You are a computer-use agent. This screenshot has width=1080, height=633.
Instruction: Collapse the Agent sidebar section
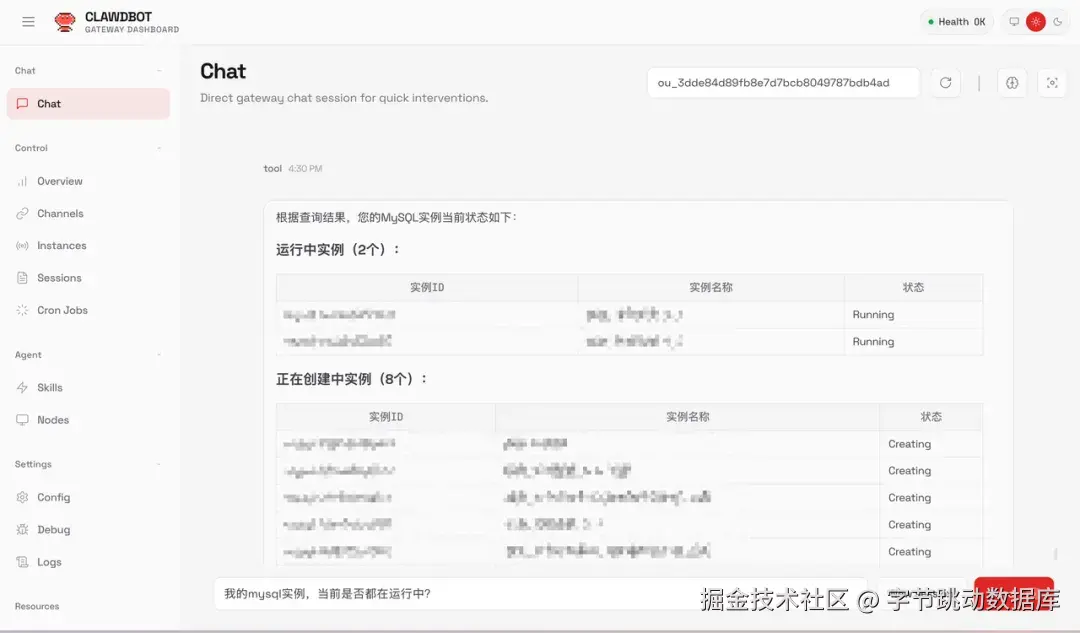(159, 355)
